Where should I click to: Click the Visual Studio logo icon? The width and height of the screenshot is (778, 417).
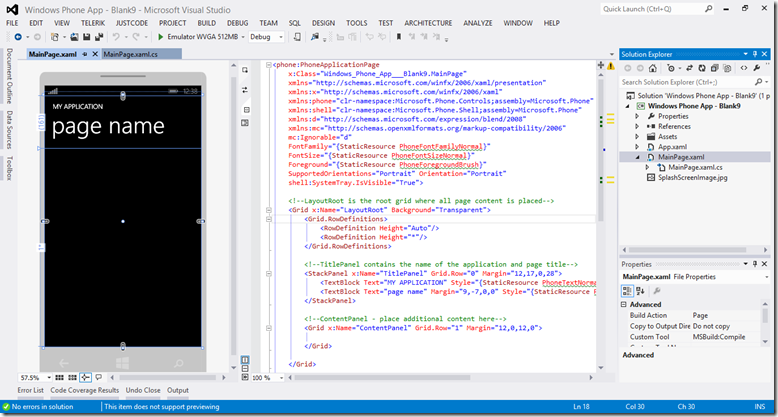pyautogui.click(x=12, y=9)
